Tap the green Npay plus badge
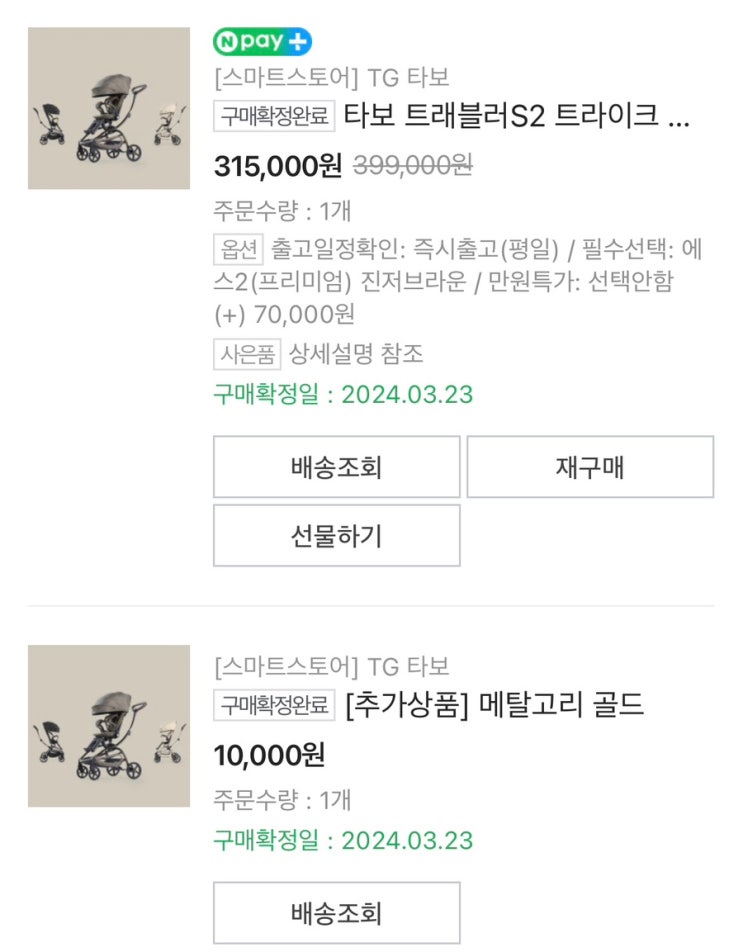 pyautogui.click(x=262, y=42)
